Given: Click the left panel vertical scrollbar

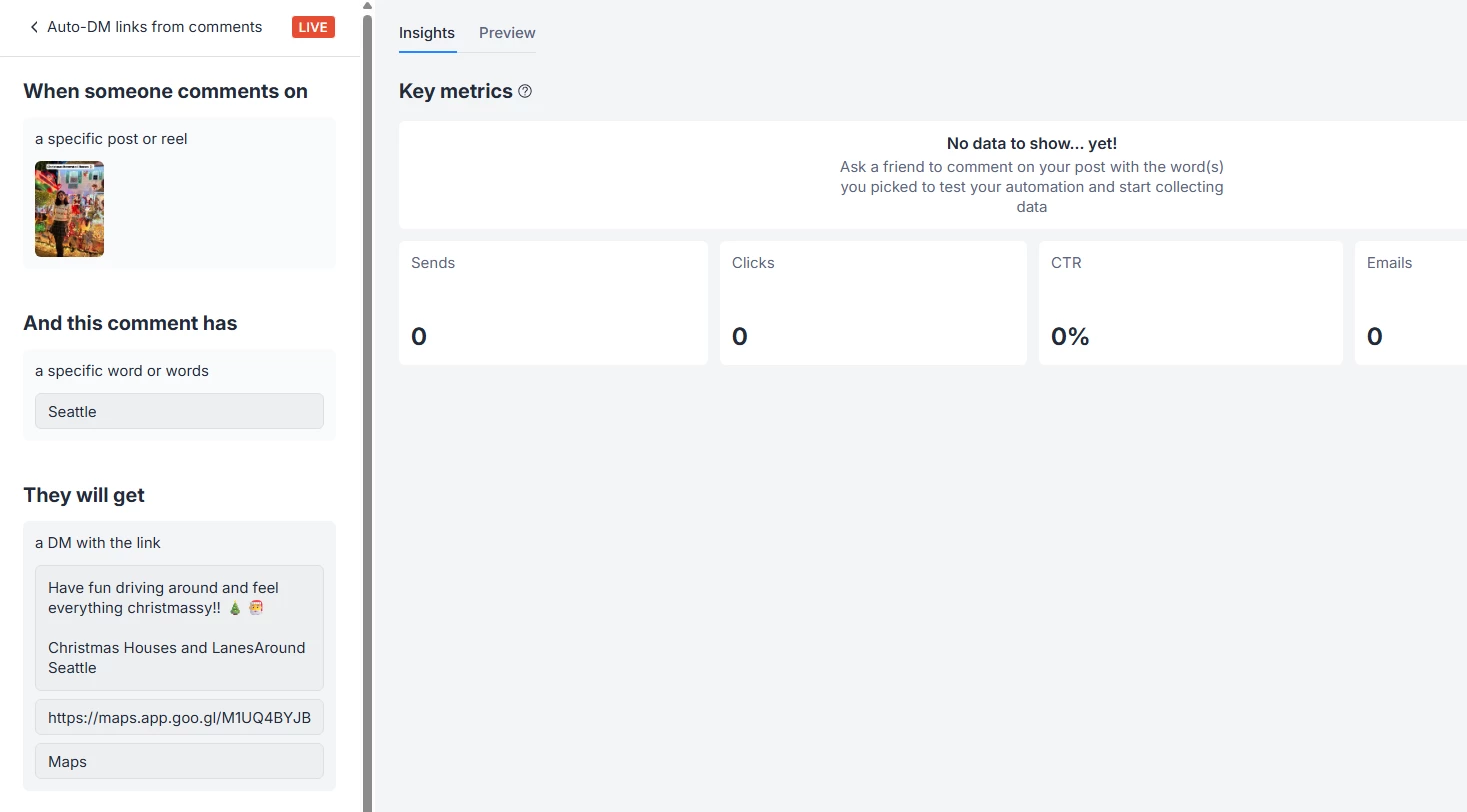Looking at the screenshot, I should coord(367,400).
